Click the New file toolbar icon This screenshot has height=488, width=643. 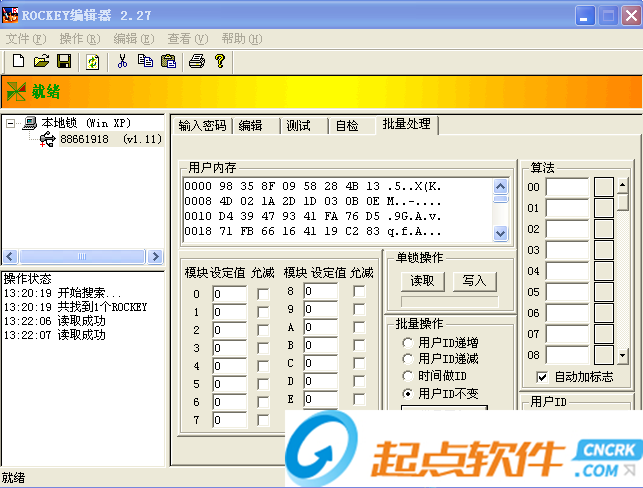(18, 62)
